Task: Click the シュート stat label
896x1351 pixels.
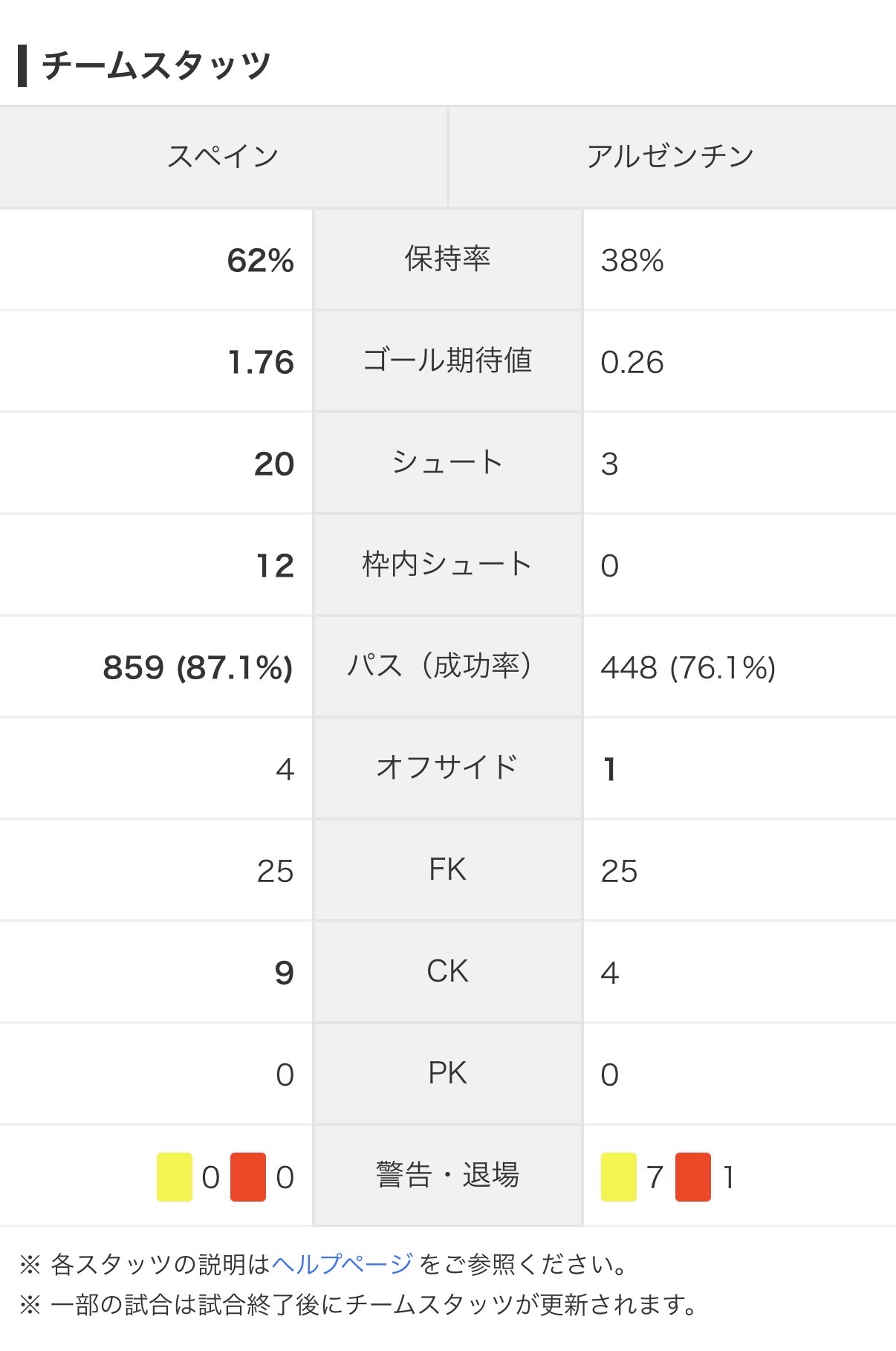Action: [x=448, y=463]
